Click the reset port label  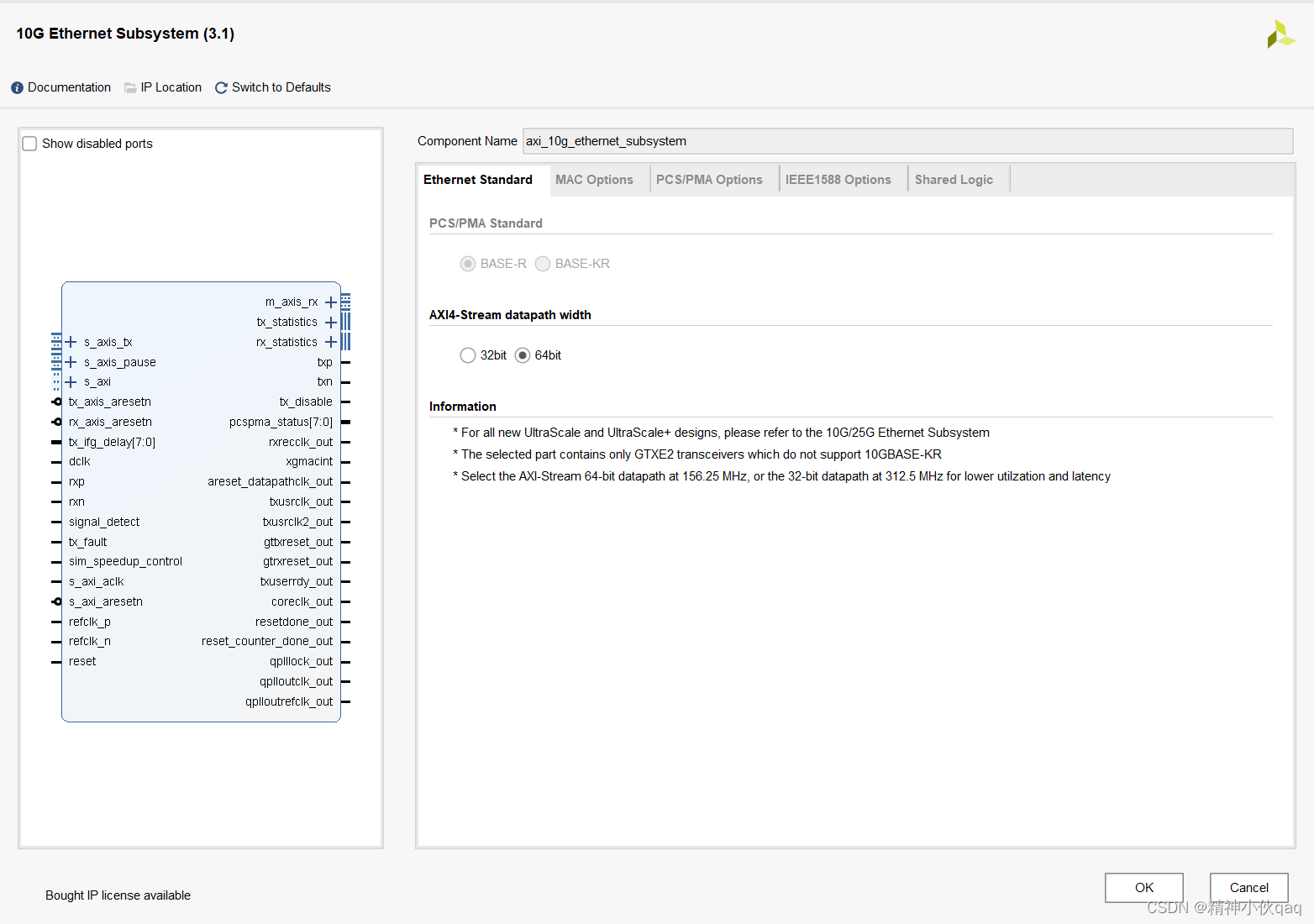pos(82,662)
